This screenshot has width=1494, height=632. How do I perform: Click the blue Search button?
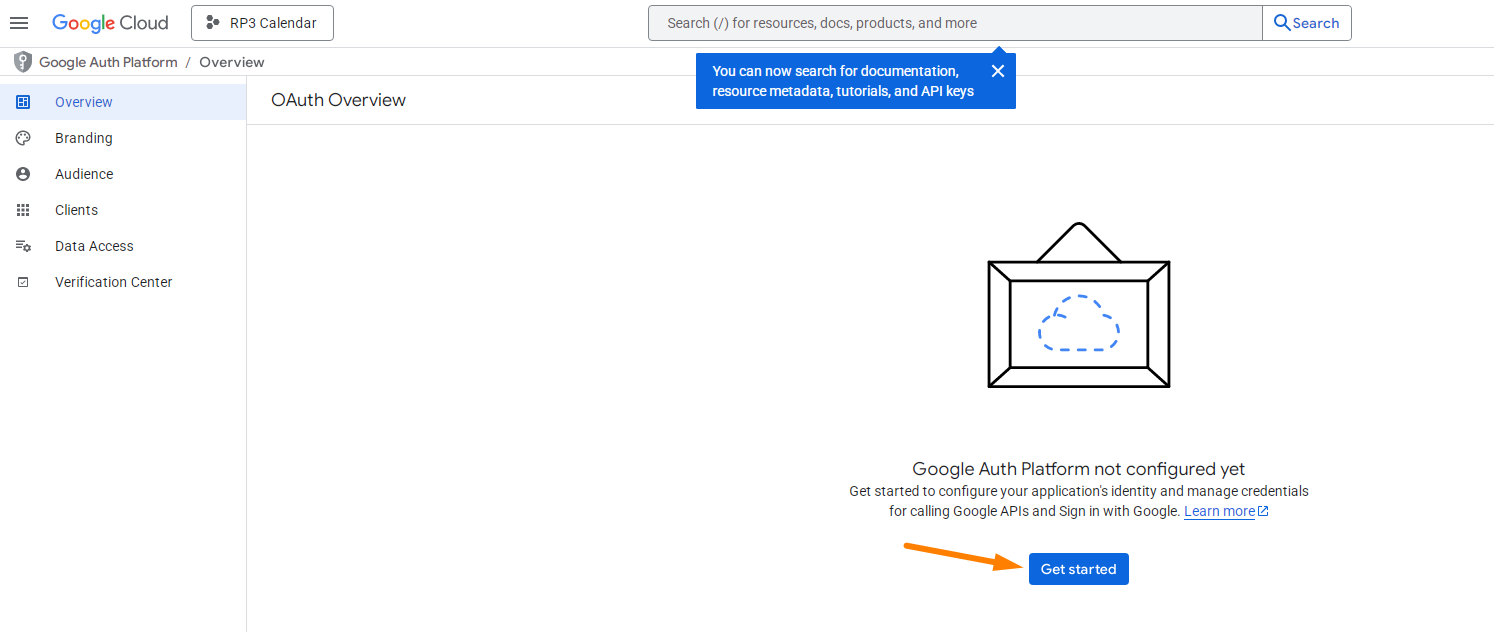[1307, 23]
